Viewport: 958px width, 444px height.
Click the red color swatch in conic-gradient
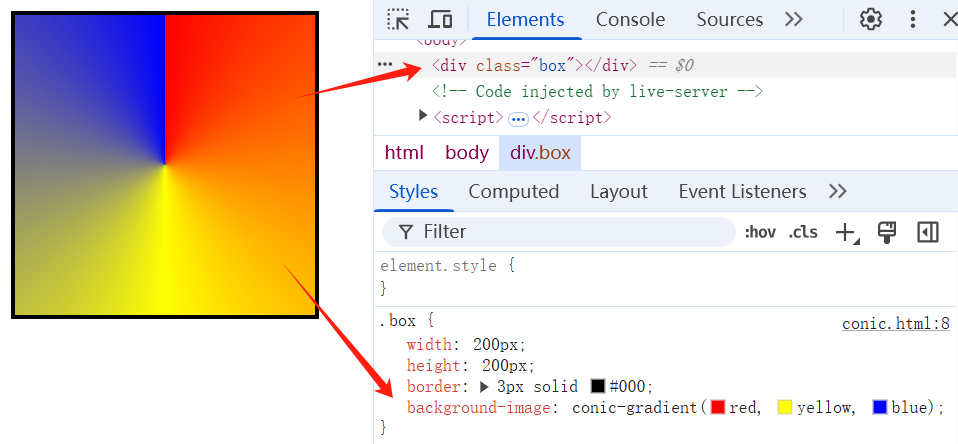tap(717, 407)
